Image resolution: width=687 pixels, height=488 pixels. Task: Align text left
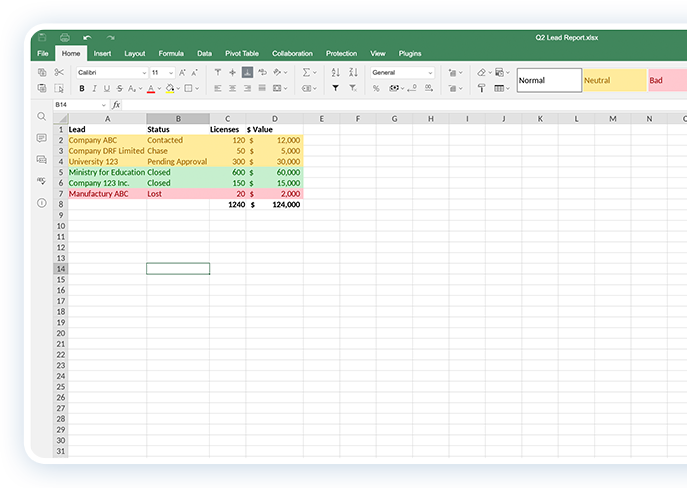point(218,88)
